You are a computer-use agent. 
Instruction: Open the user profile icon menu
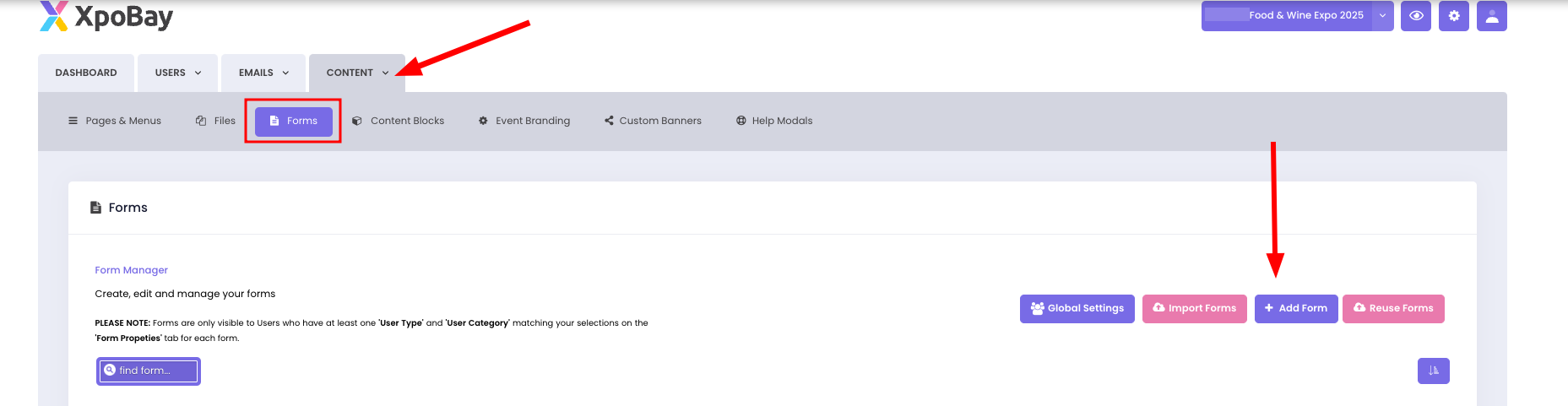coord(1491,16)
